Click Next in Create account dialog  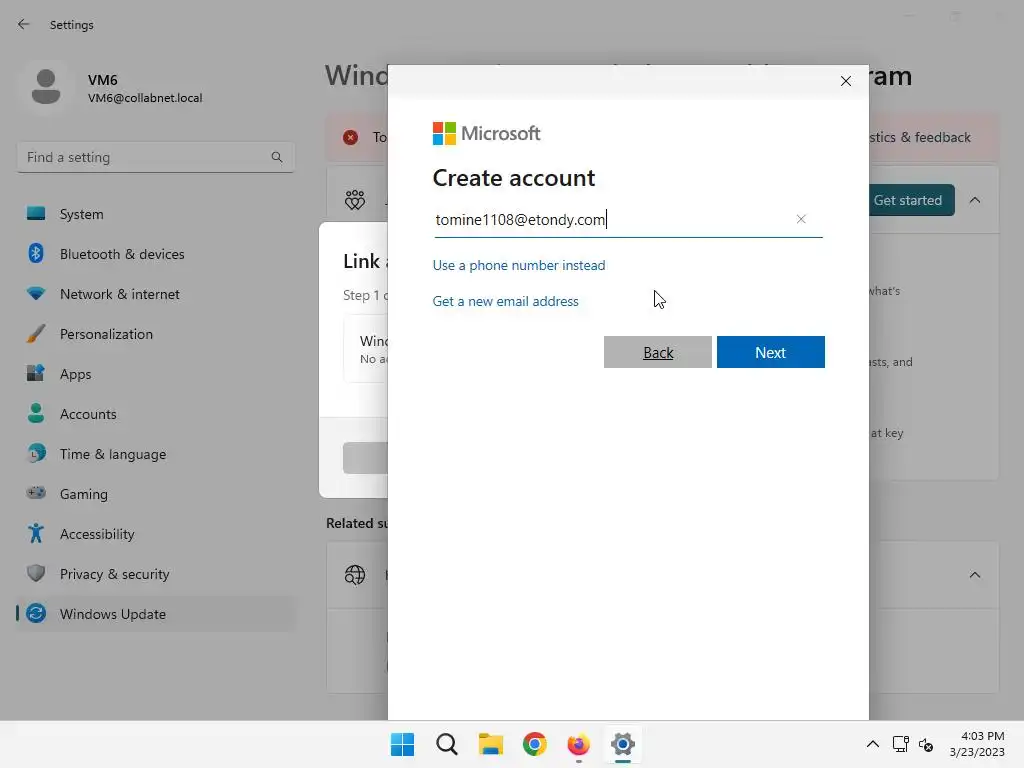771,352
